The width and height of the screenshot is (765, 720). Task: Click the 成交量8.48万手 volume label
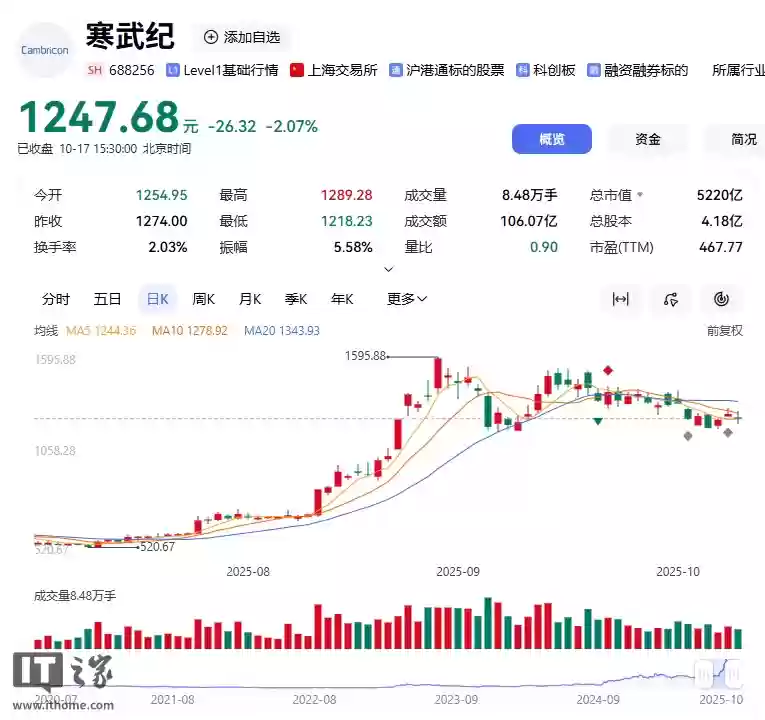click(75, 596)
